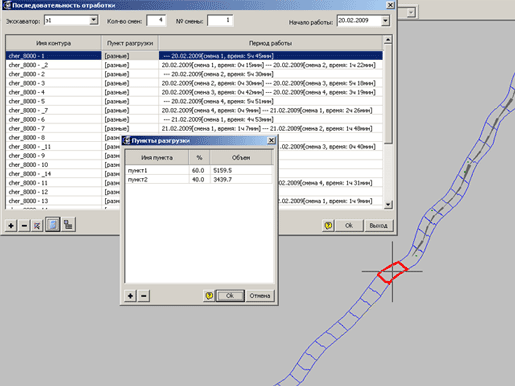
Task: Click the minus button below the contour sequence list
Action: click(24, 226)
